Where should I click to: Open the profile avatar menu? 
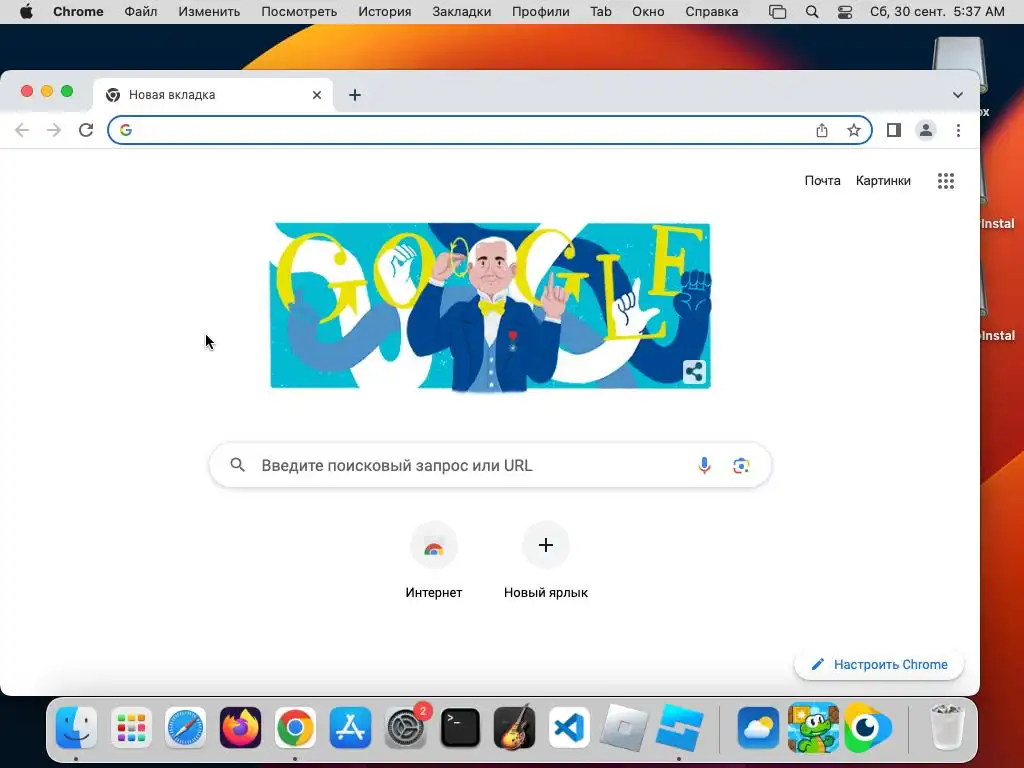click(926, 130)
